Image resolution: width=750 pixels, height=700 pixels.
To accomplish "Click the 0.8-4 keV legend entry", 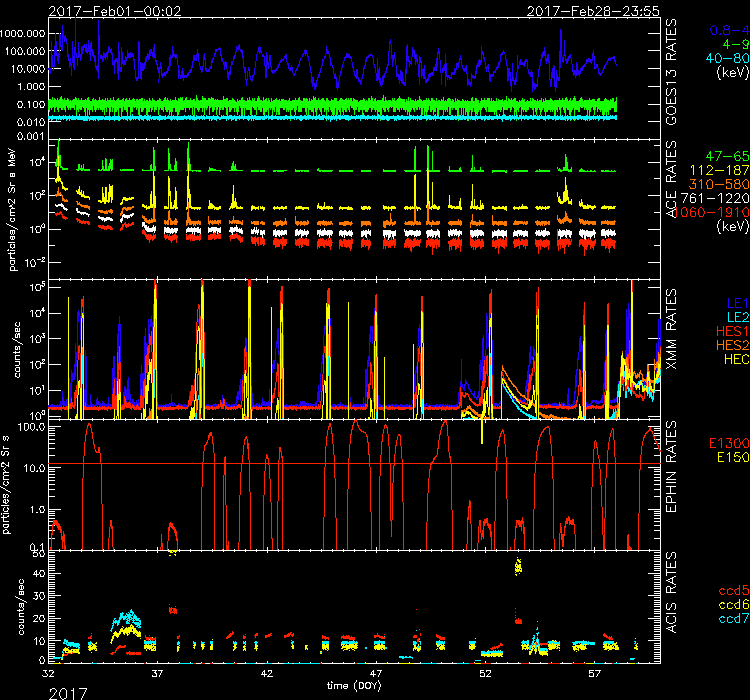I will [723, 32].
